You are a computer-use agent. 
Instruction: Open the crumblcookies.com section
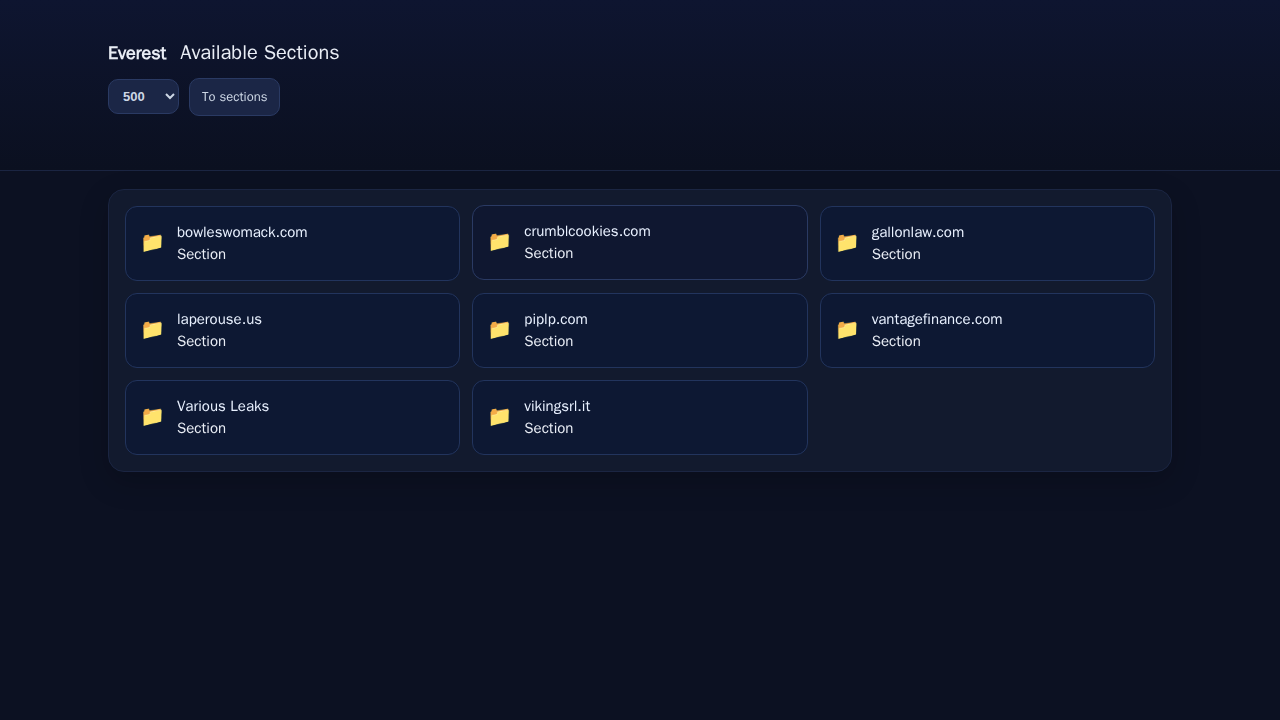640,242
